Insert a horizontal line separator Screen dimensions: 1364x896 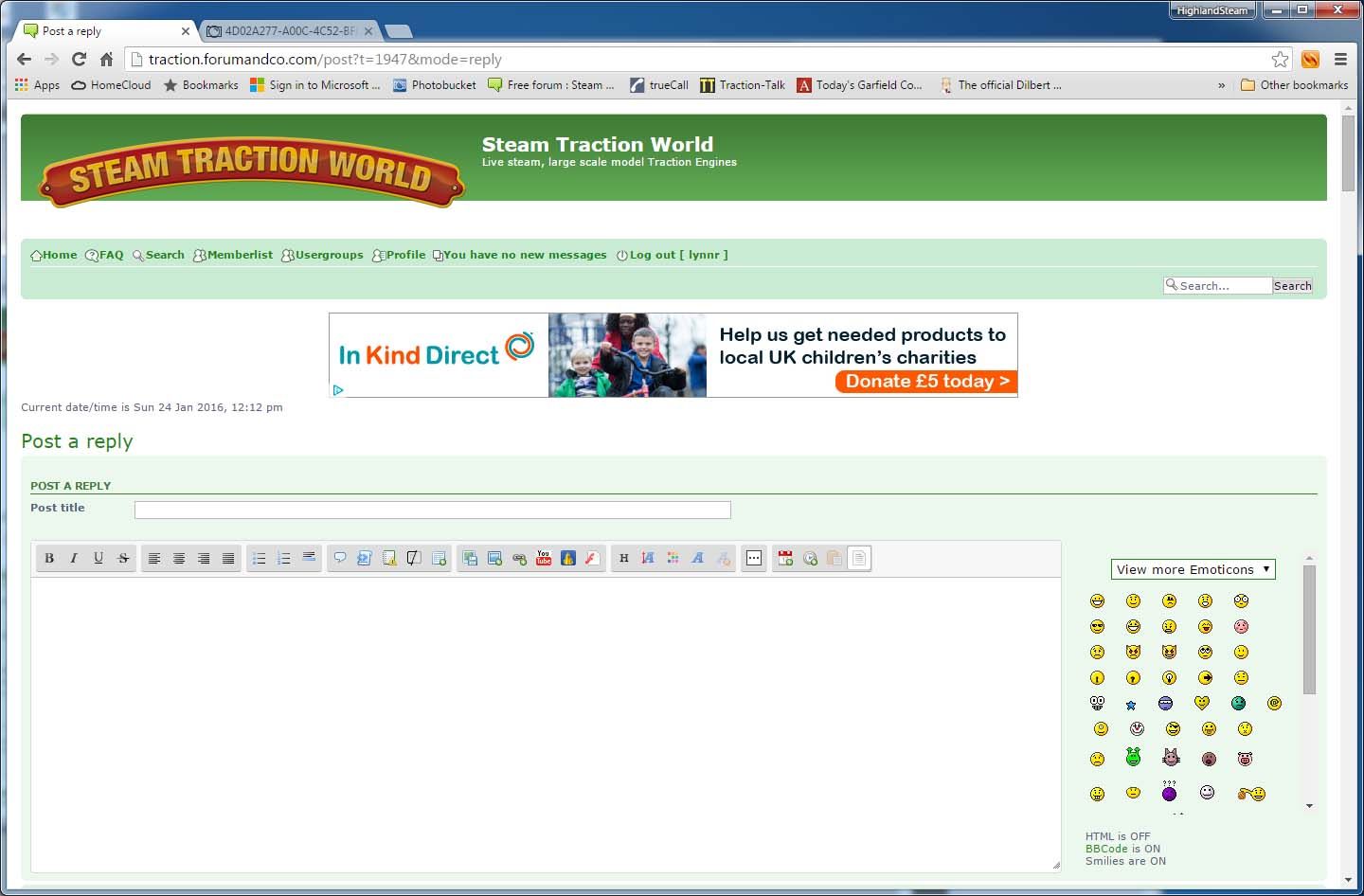pyautogui.click(x=309, y=558)
